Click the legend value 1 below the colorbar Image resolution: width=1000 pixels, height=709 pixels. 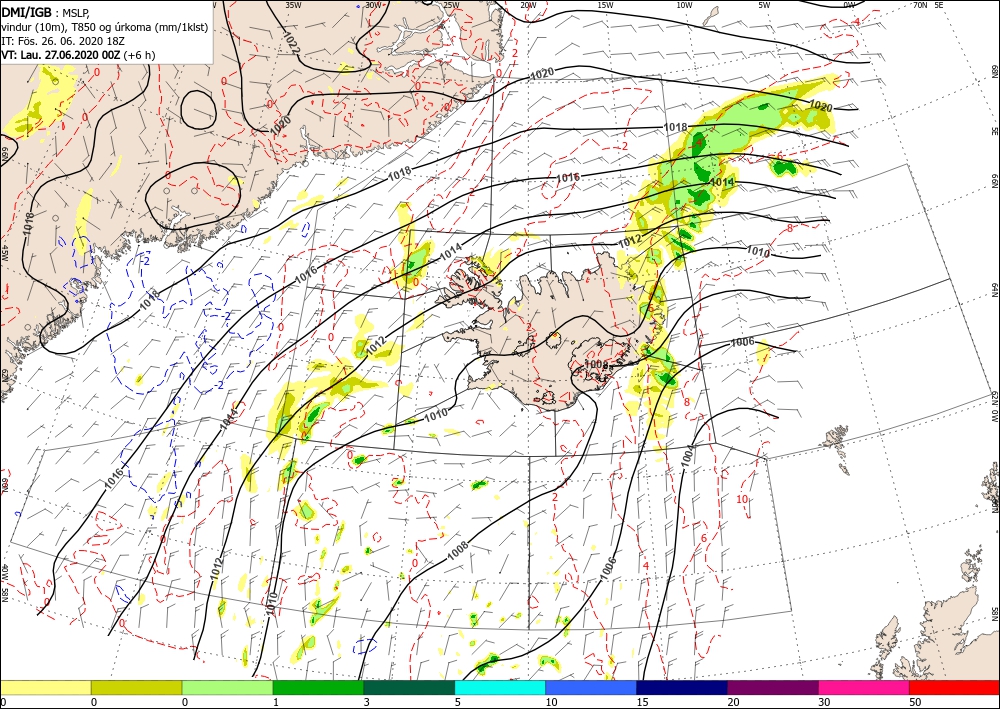276,703
